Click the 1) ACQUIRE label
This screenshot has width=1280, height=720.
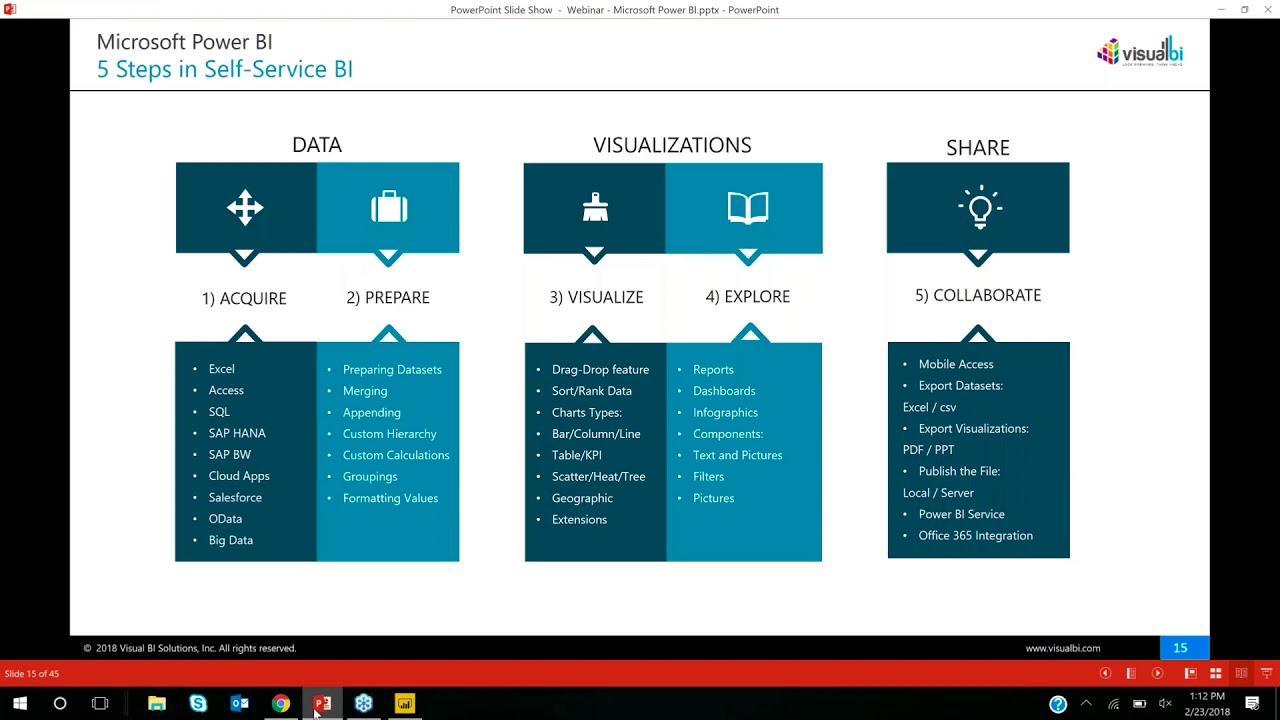point(244,298)
